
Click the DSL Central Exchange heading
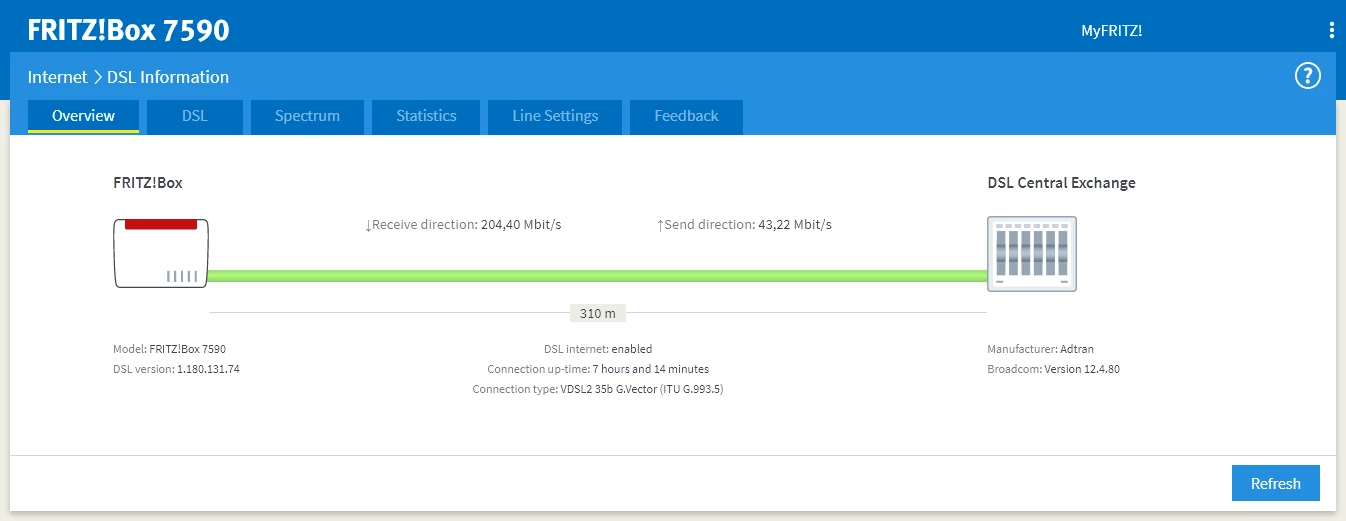coord(1061,183)
